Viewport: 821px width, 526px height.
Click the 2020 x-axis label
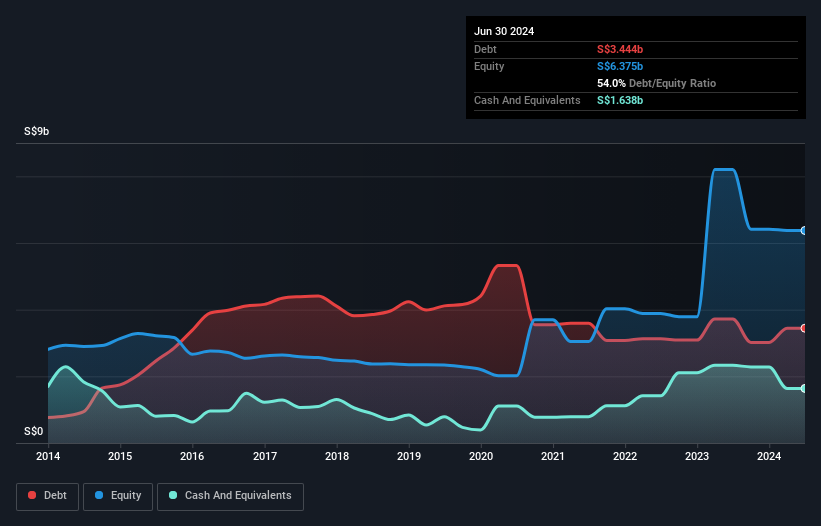(x=481, y=456)
